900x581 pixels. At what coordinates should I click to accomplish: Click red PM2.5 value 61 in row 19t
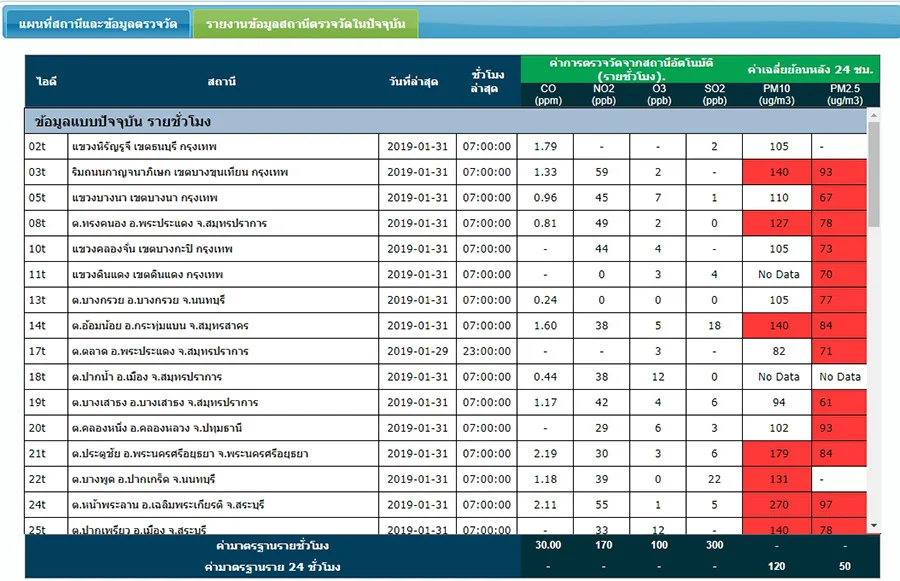(x=839, y=402)
